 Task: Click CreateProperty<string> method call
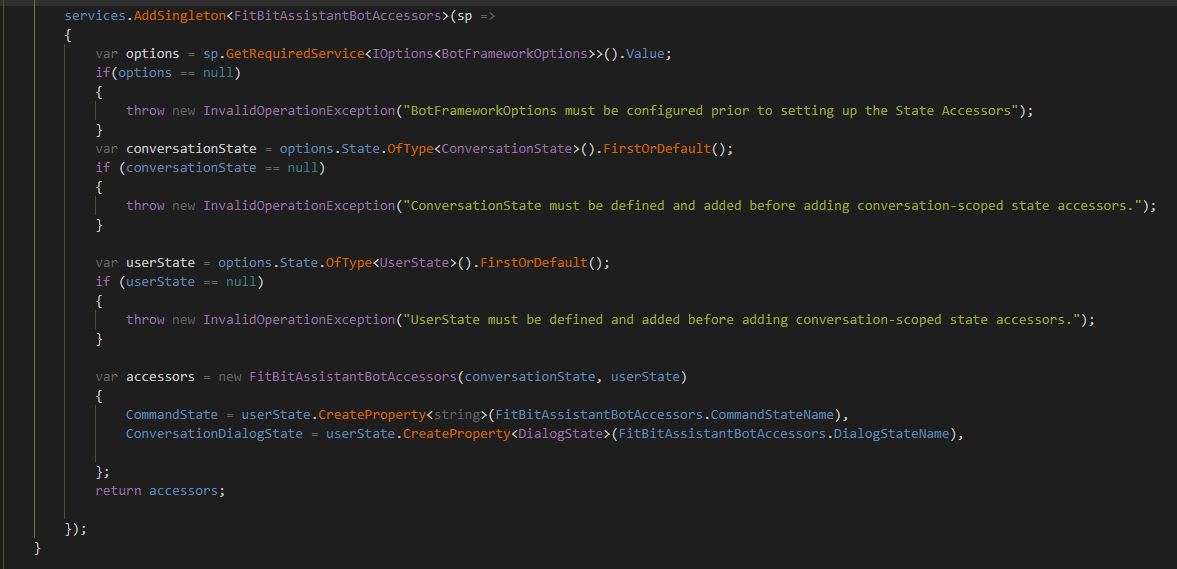(403, 414)
